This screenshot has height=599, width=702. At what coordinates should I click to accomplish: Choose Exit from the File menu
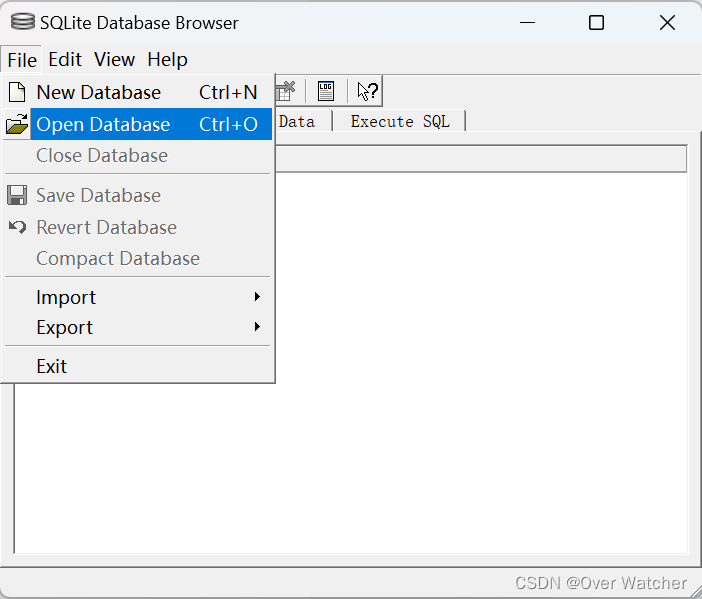pos(138,367)
